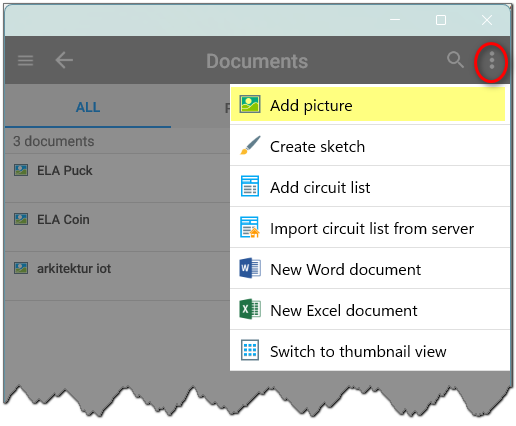Click the ELA Coin picture icon
The height and width of the screenshot is (426, 516).
tap(21, 219)
